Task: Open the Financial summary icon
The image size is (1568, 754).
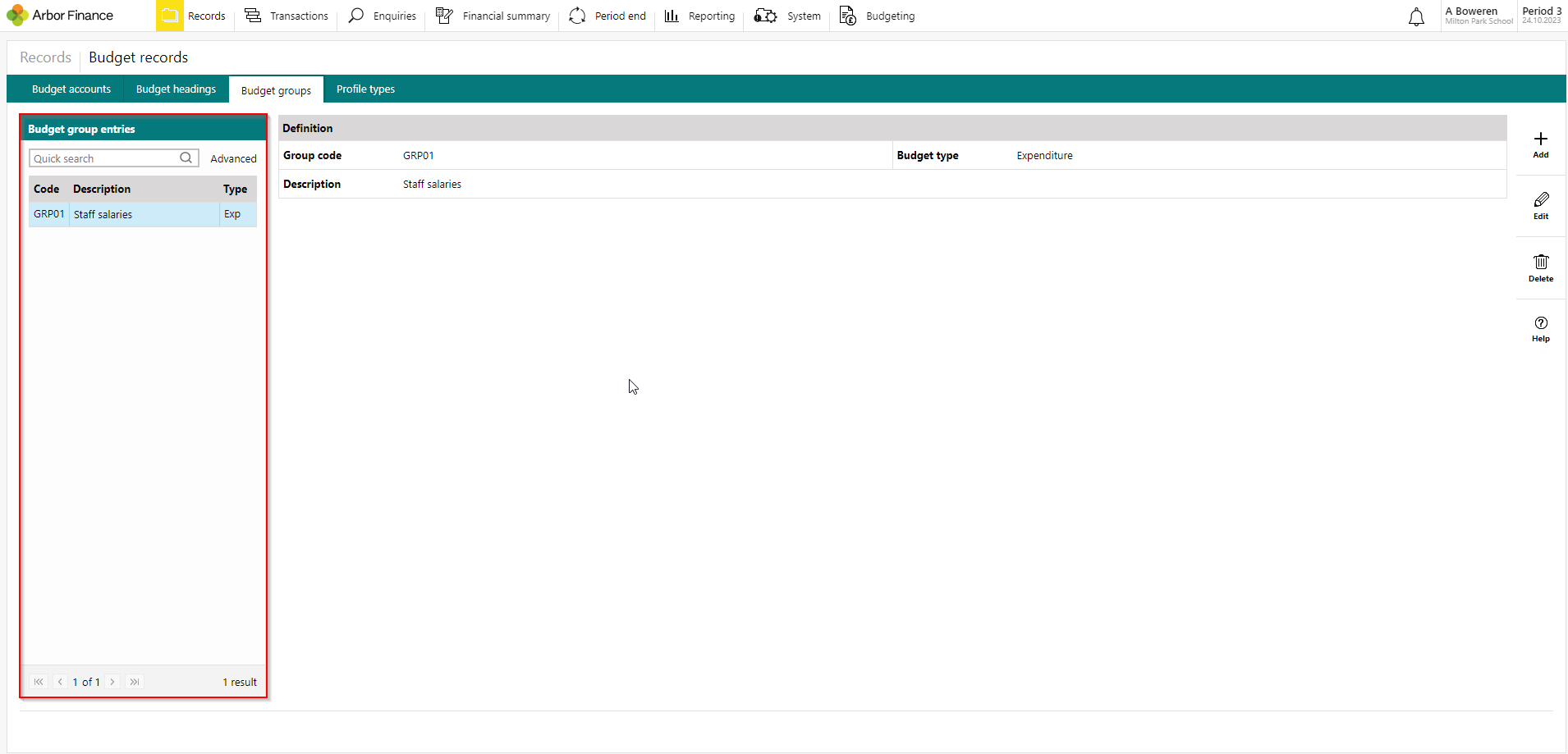Action: pos(444,16)
